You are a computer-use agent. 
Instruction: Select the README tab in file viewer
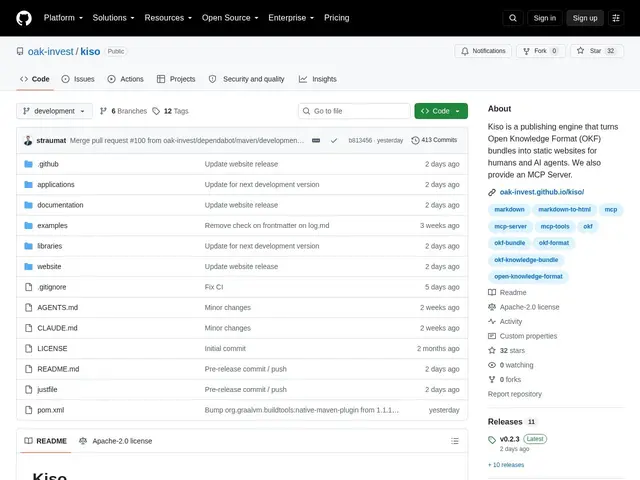(46, 441)
